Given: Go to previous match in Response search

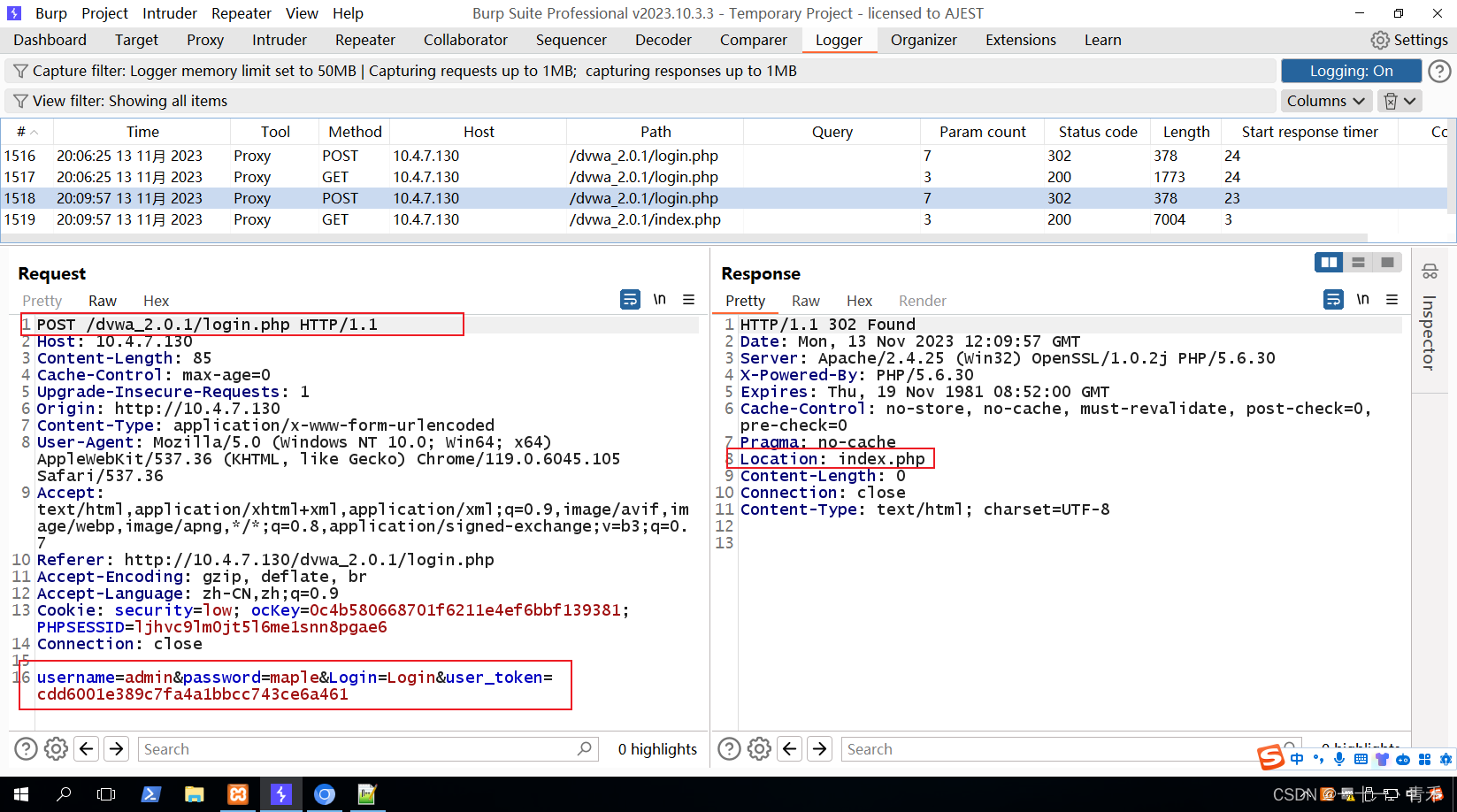Looking at the screenshot, I should [789, 749].
